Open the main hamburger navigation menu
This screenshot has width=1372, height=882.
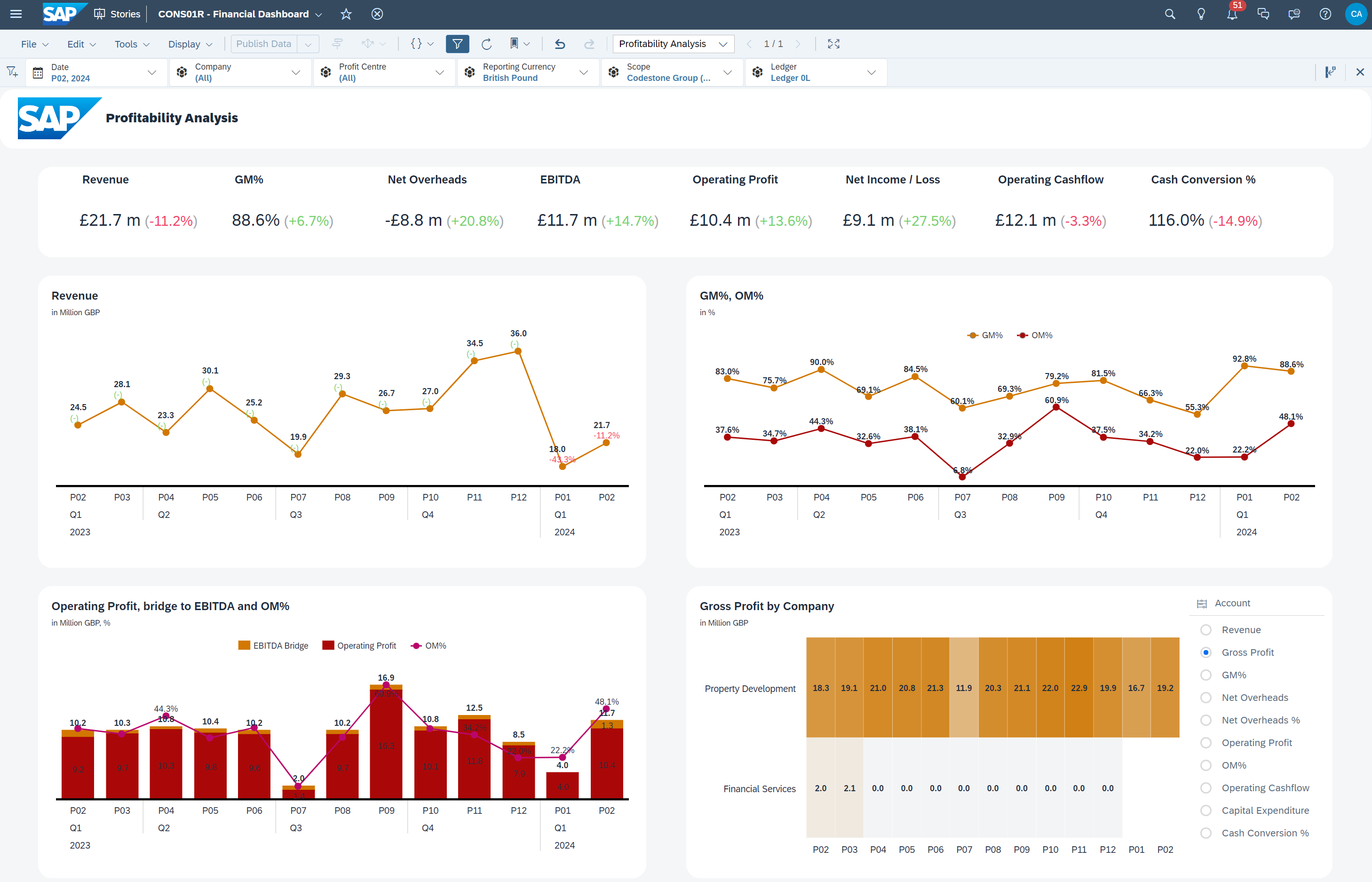tap(16, 14)
